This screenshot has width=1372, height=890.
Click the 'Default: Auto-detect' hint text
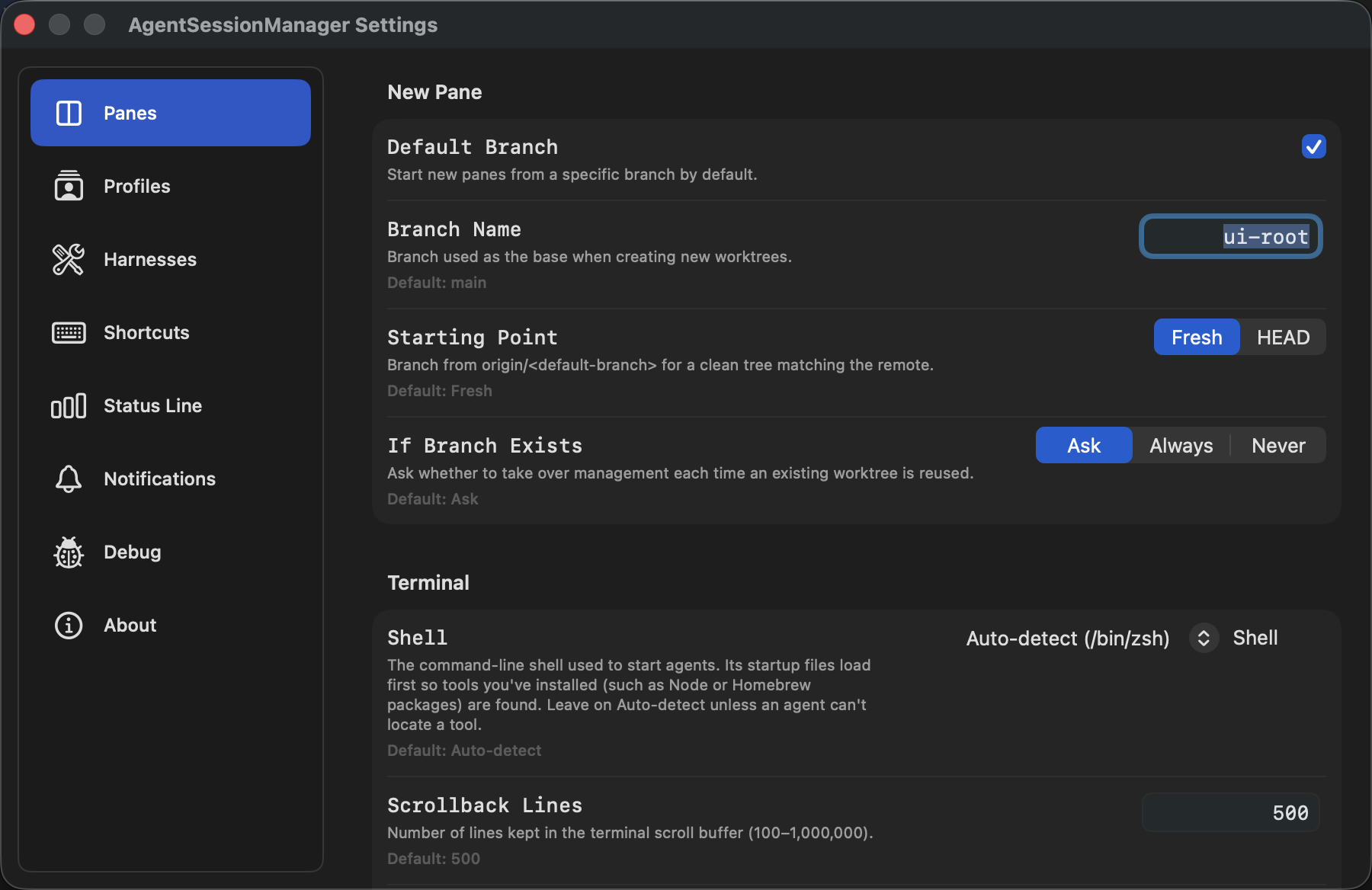[x=464, y=751]
